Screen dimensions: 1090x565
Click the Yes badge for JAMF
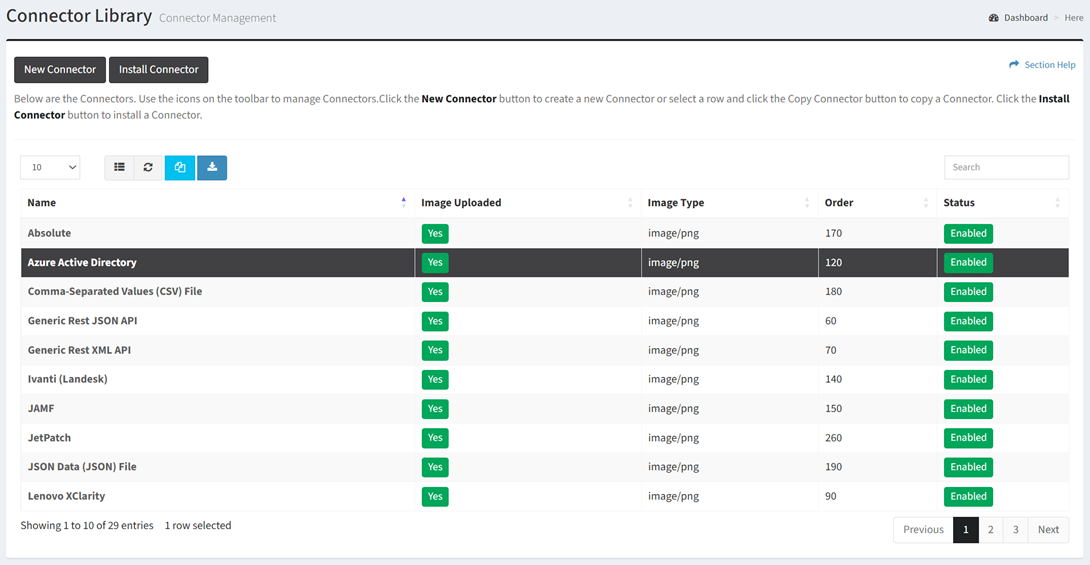click(435, 409)
